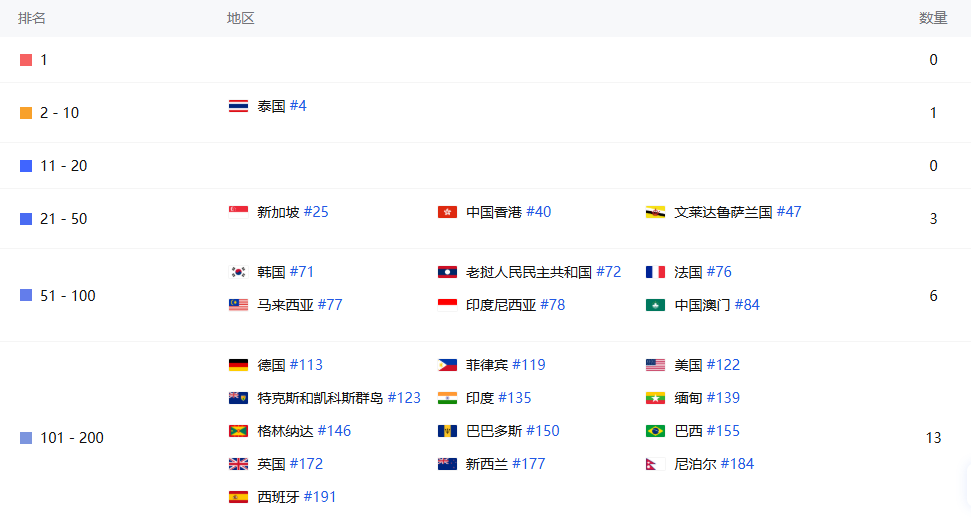Open the 印度尼西亚 #78 link
Image resolution: width=971 pixels, height=523 pixels.
[x=515, y=305]
